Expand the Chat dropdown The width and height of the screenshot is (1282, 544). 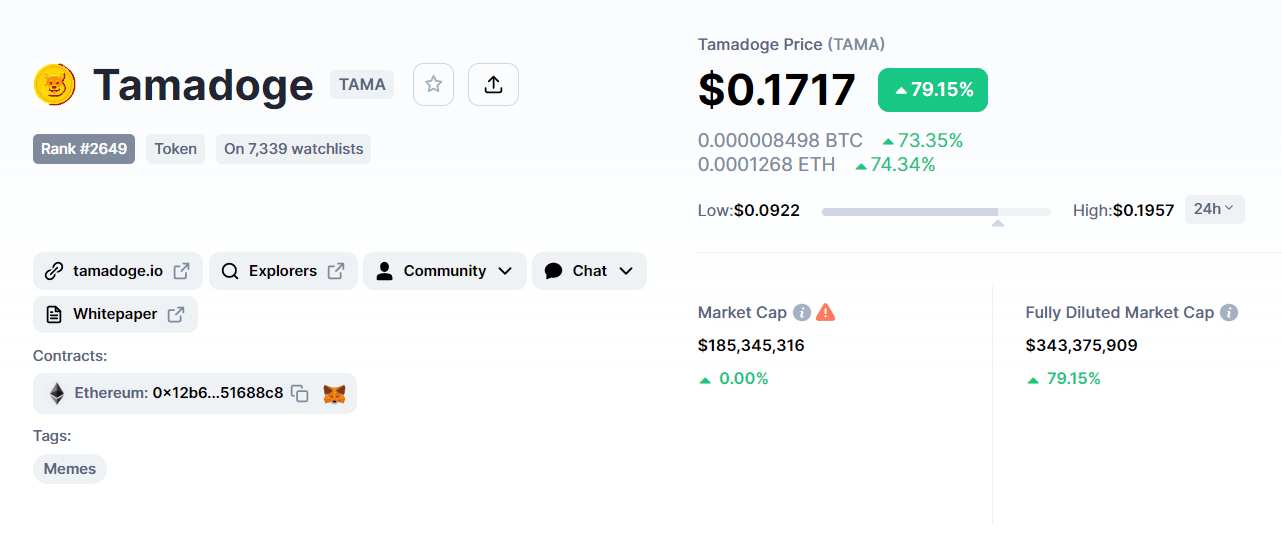[590, 271]
